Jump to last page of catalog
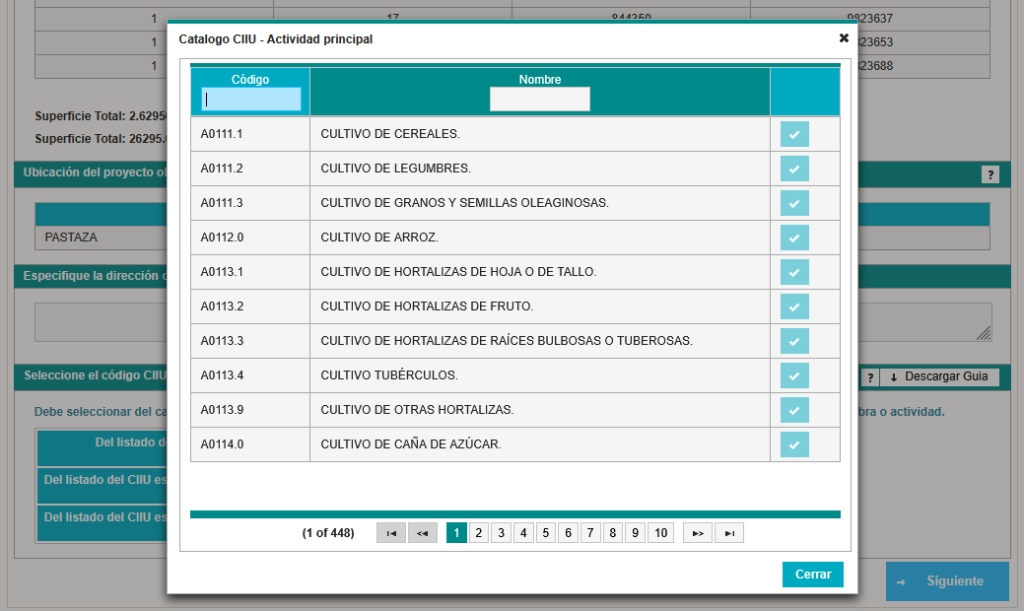Screen dimensions: 1024x611 click(x=729, y=533)
